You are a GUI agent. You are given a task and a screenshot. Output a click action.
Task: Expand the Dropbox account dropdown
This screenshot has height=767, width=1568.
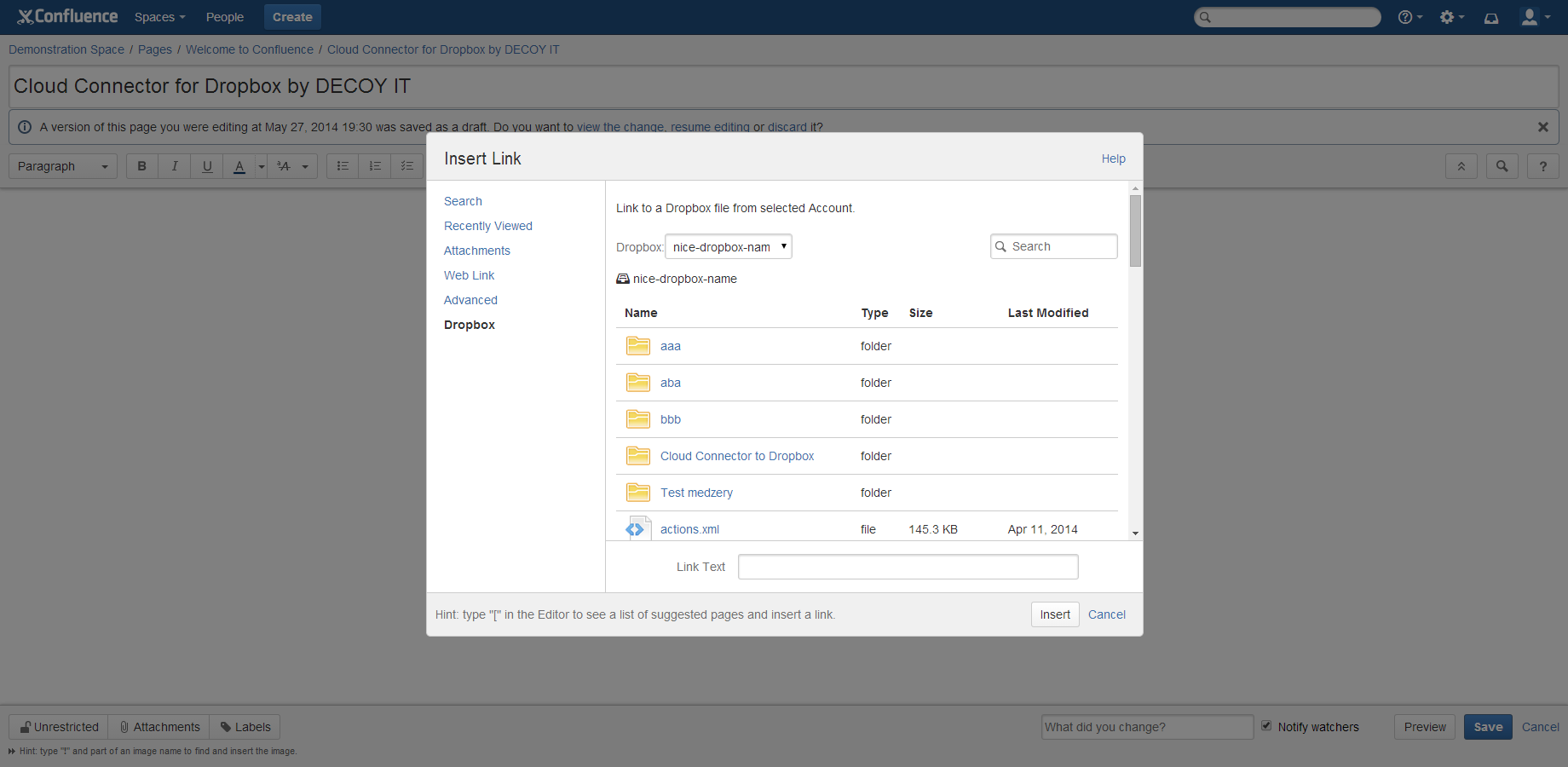point(729,247)
